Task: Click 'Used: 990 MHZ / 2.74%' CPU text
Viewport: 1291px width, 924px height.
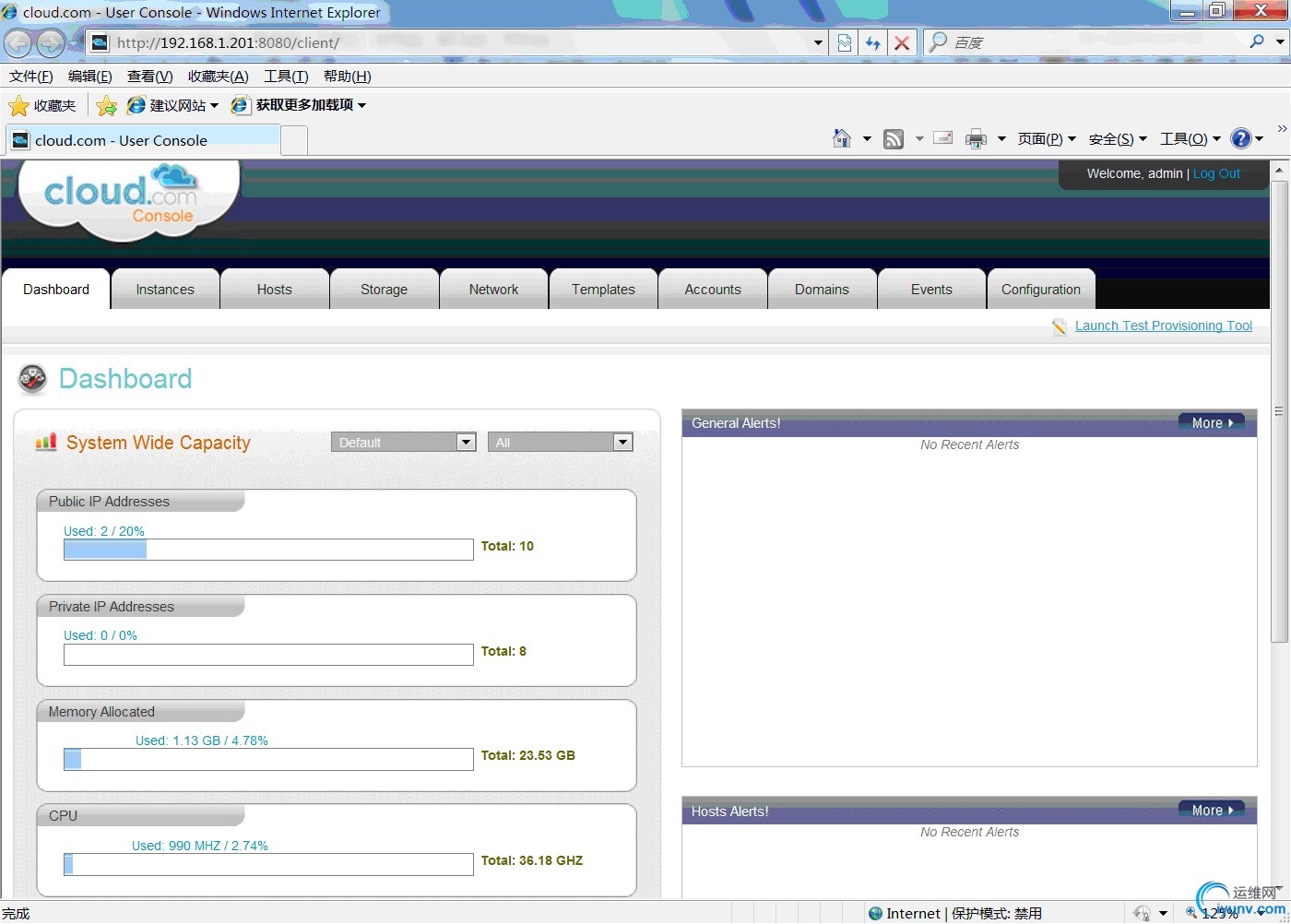Action: [200, 846]
